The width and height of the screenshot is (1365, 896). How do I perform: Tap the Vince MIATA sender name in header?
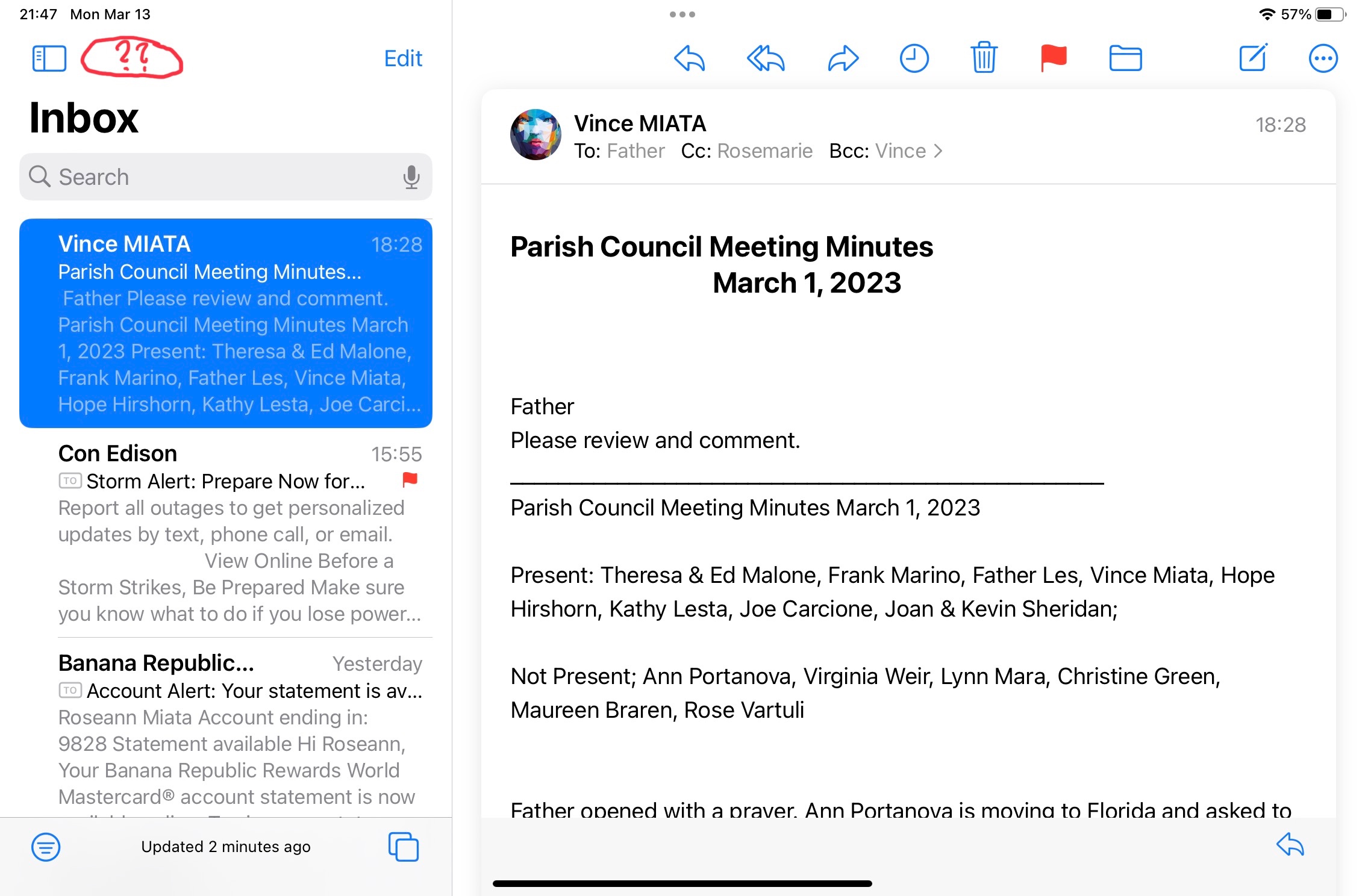tap(640, 123)
